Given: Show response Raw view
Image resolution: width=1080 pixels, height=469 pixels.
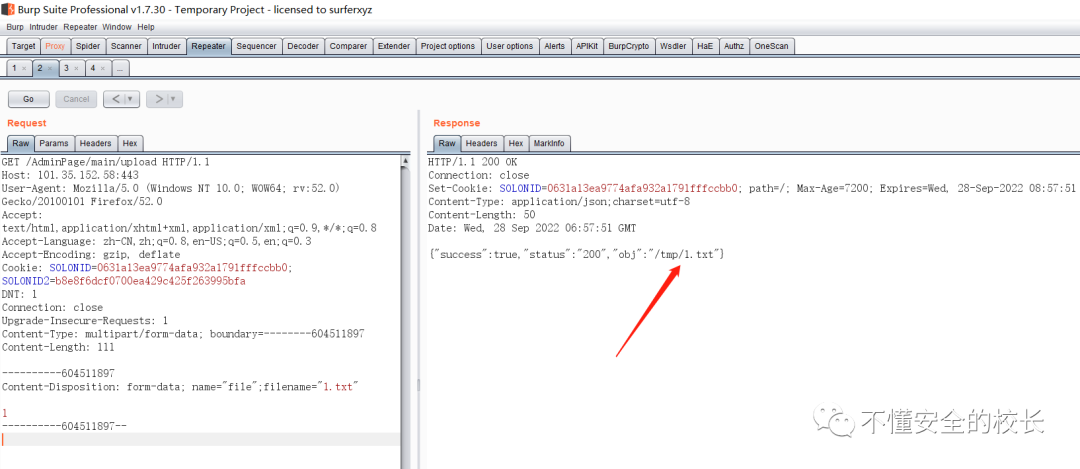Looking at the screenshot, I should 447,143.
